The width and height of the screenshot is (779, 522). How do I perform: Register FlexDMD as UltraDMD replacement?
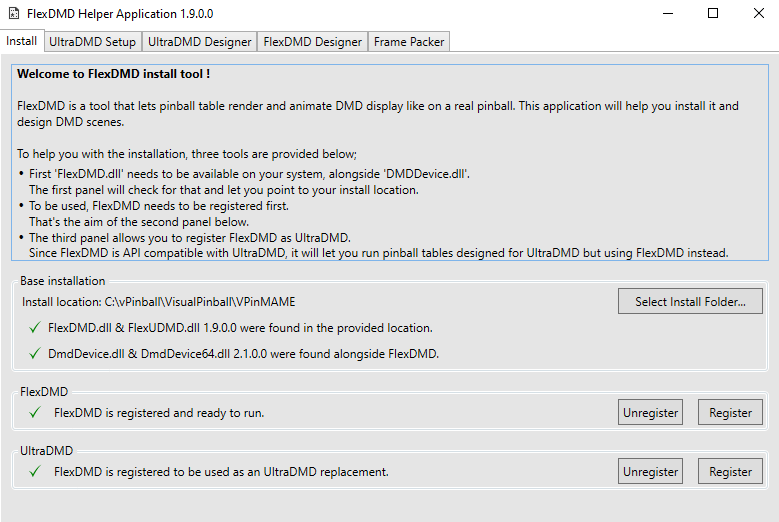tap(730, 471)
